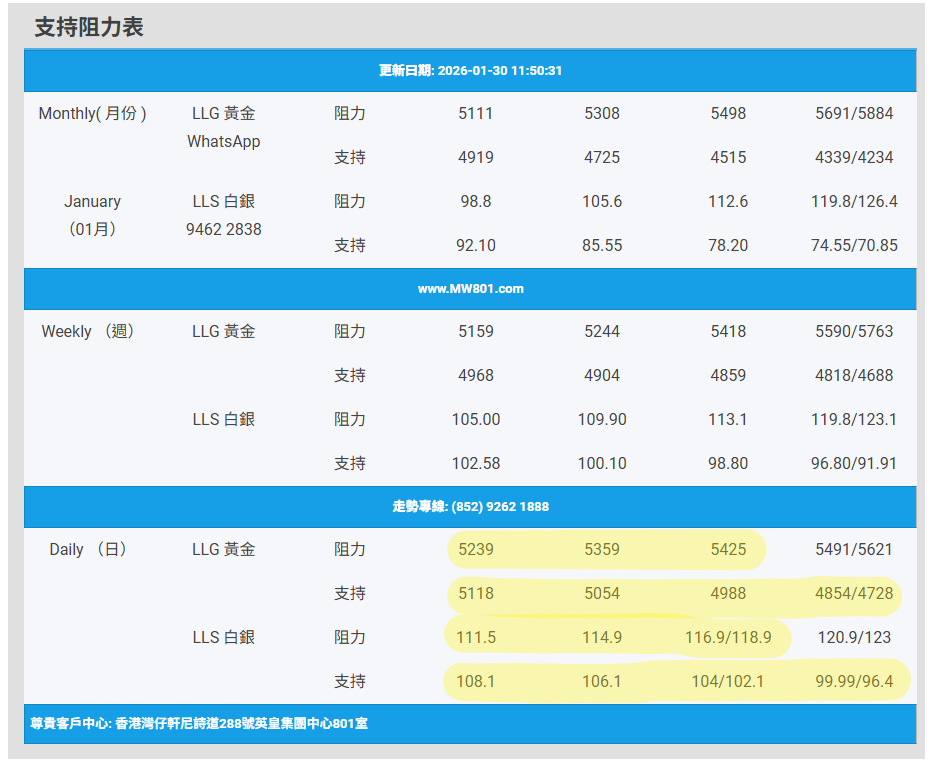Click monthly gold resistance value 5111

pos(476,114)
